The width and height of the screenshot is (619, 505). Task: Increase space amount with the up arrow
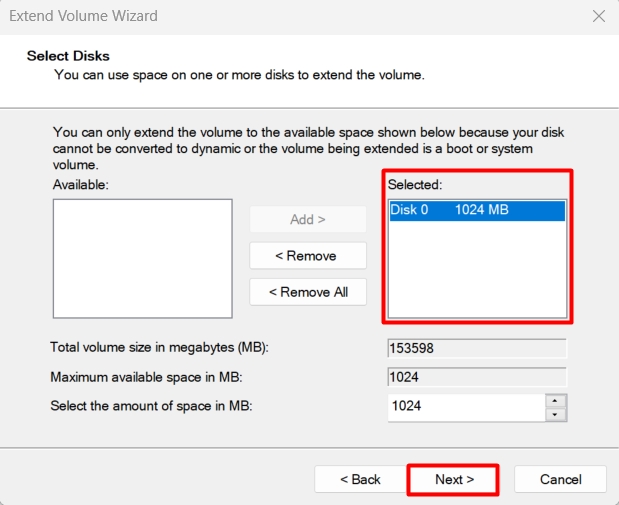point(555,401)
